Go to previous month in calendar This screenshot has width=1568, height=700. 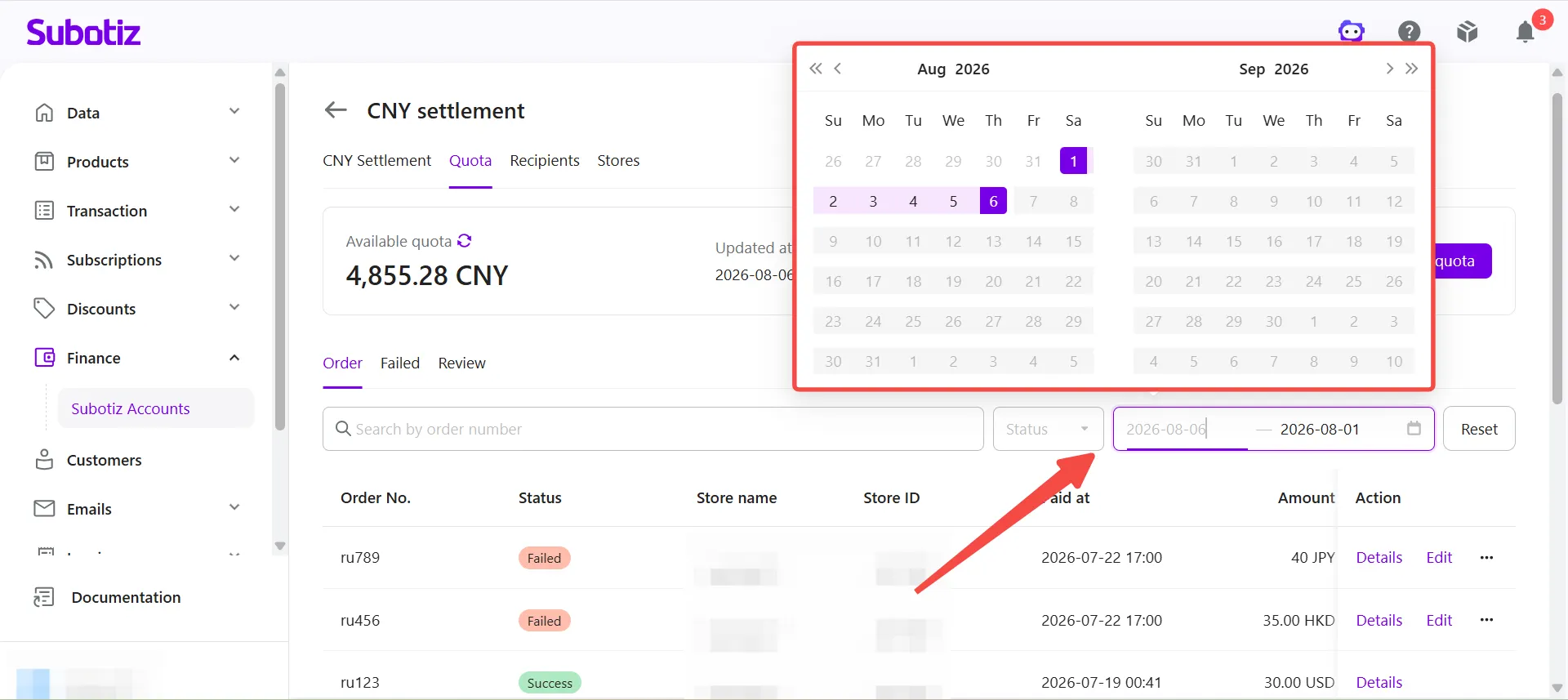838,69
